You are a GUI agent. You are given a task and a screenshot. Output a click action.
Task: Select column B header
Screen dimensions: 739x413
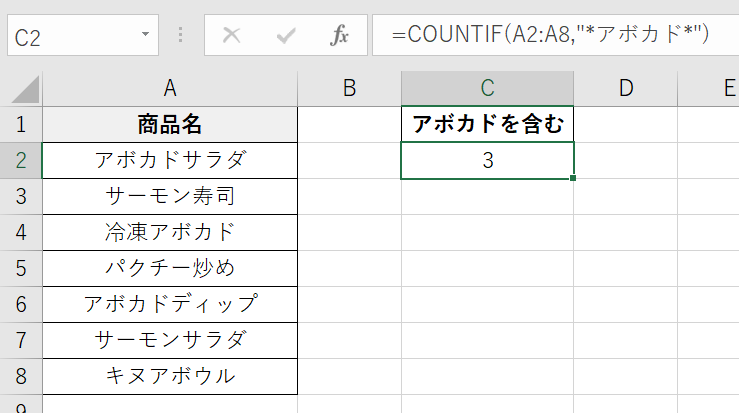(349, 88)
